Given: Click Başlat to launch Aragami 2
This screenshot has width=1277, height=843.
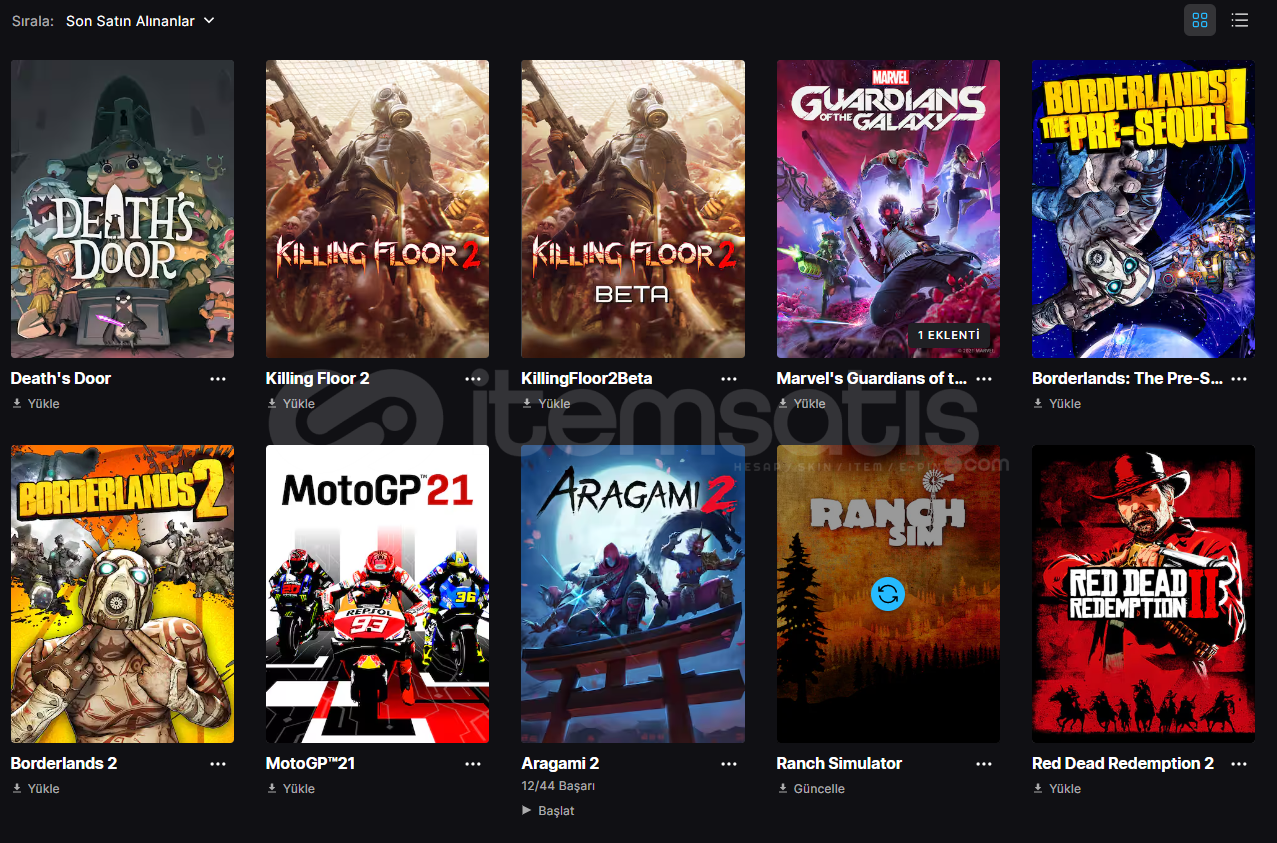Looking at the screenshot, I should point(548,811).
